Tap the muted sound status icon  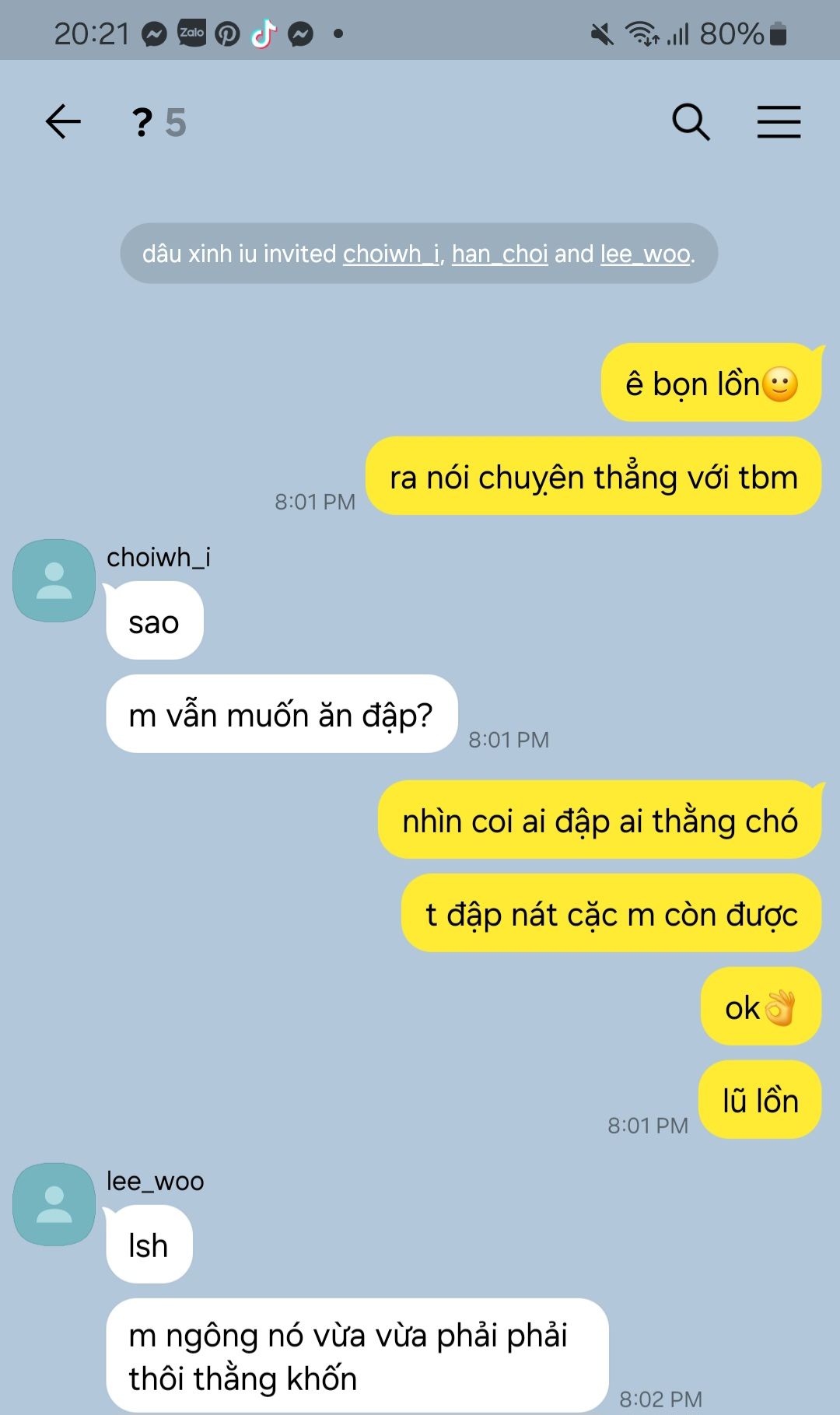click(601, 34)
